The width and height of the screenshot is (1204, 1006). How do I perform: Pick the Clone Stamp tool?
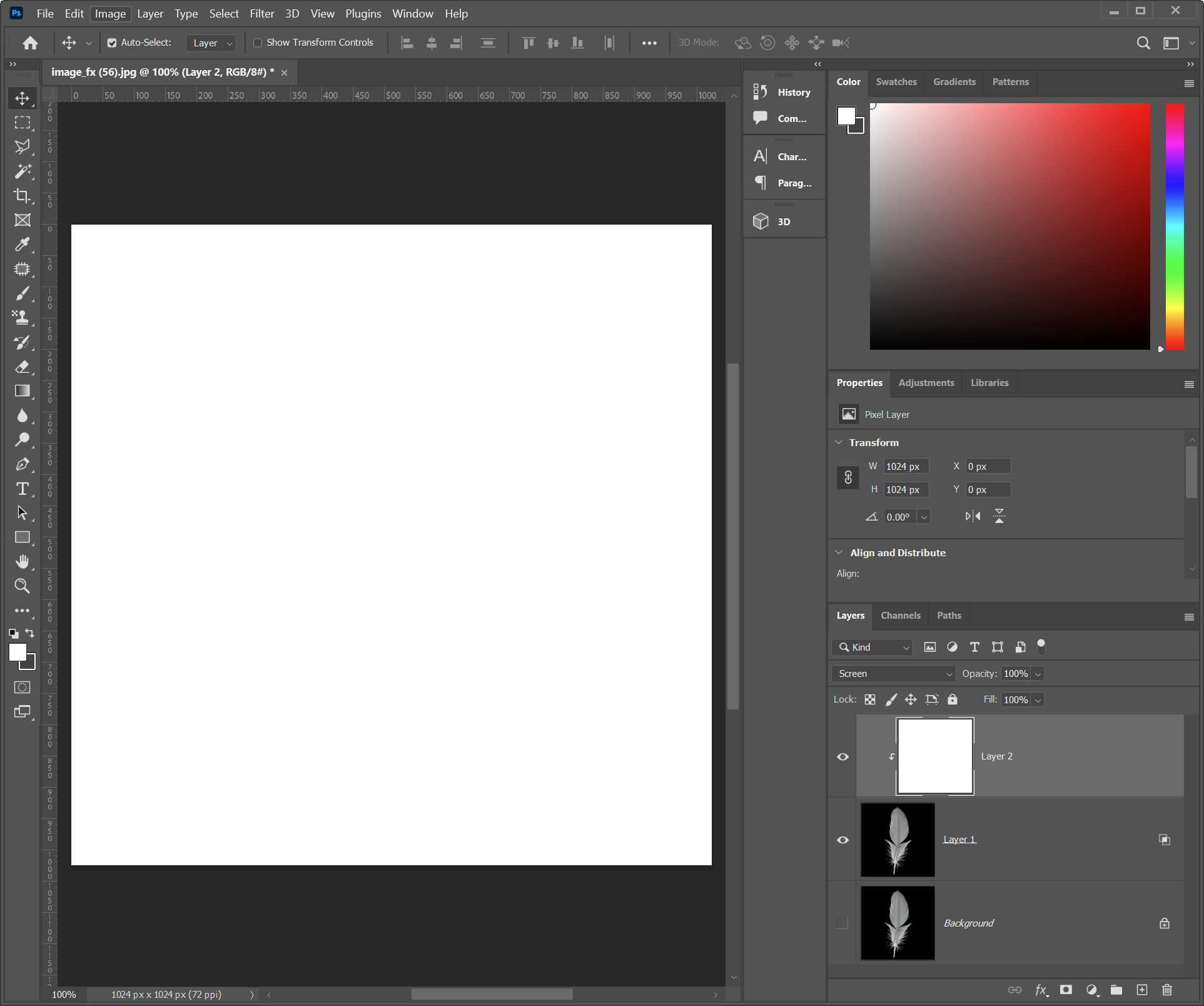pyautogui.click(x=22, y=318)
